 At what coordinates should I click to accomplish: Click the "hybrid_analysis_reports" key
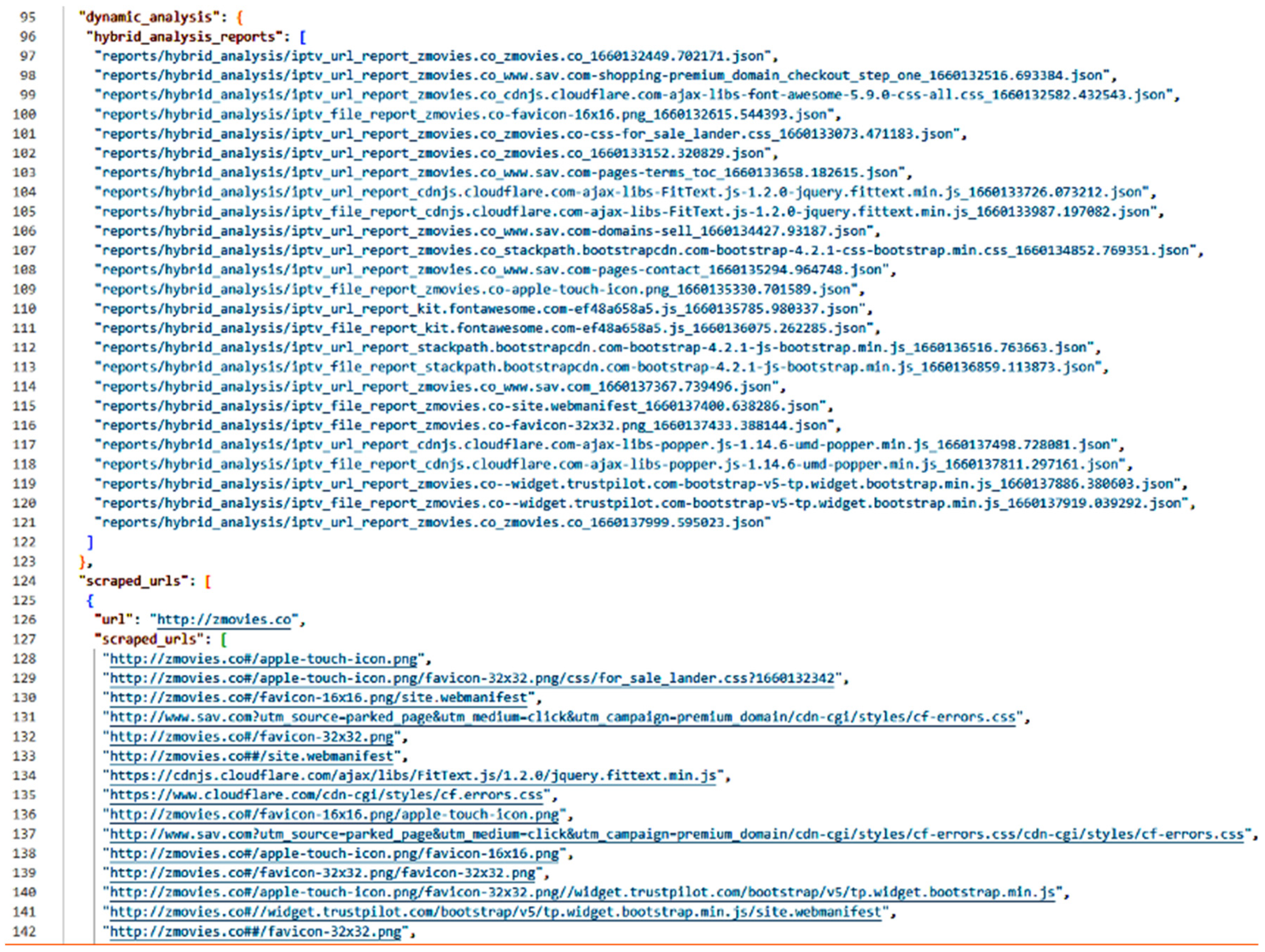[184, 37]
